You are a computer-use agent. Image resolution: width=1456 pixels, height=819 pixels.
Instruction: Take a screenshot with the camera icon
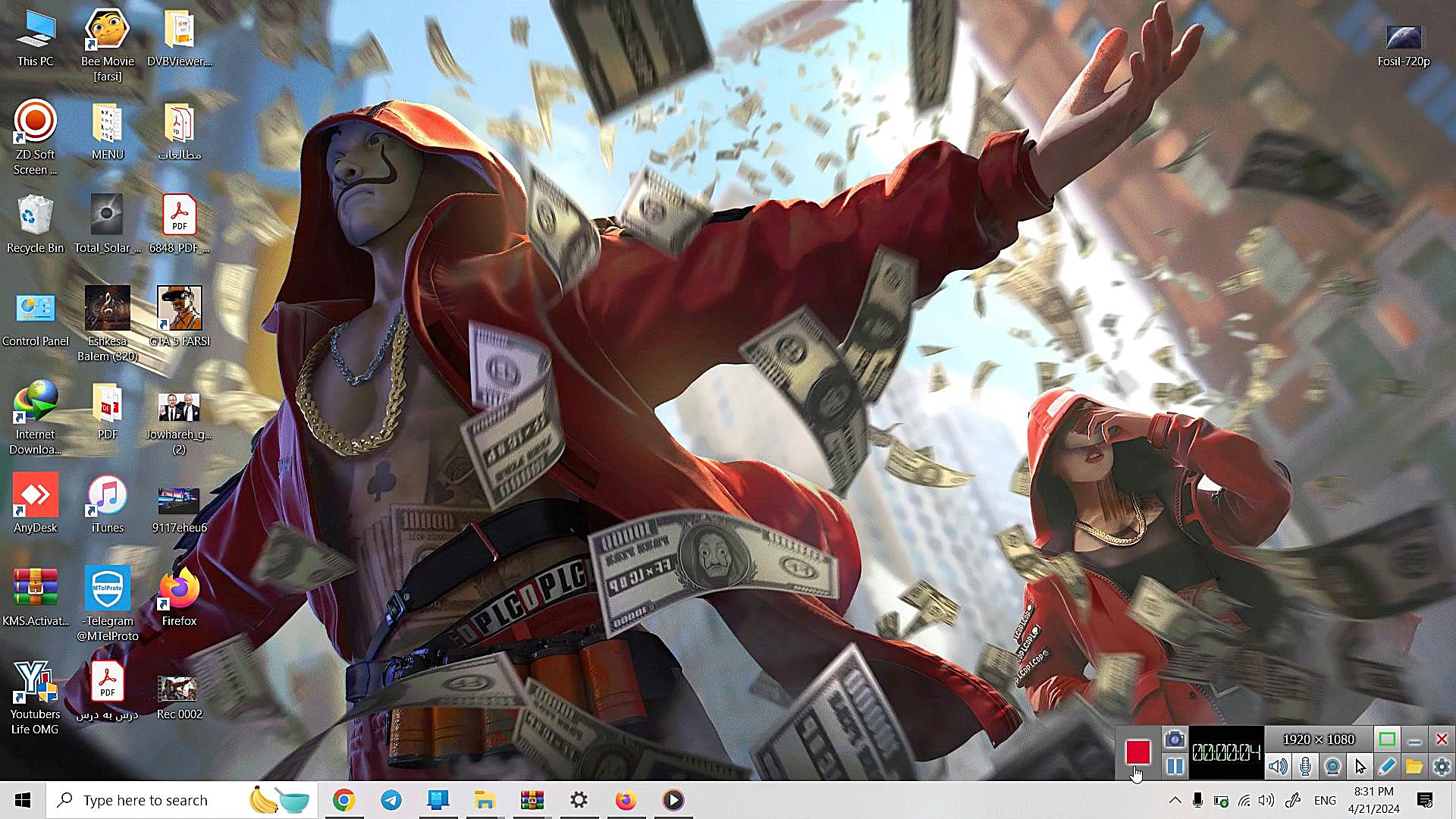[x=1175, y=739]
